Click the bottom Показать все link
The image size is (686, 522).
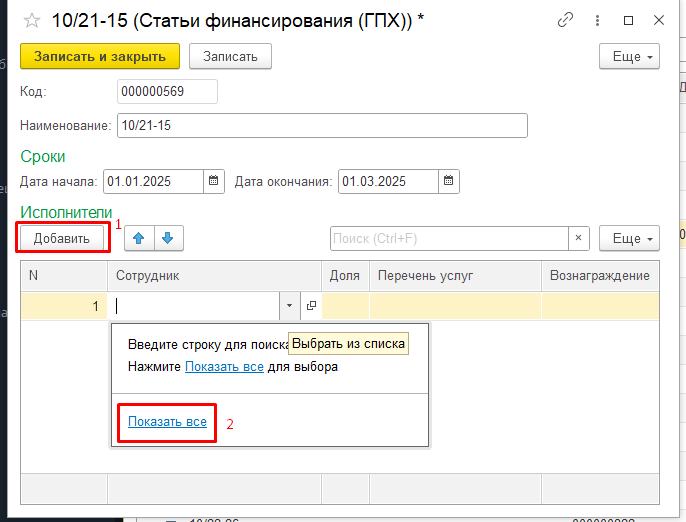coord(167,422)
